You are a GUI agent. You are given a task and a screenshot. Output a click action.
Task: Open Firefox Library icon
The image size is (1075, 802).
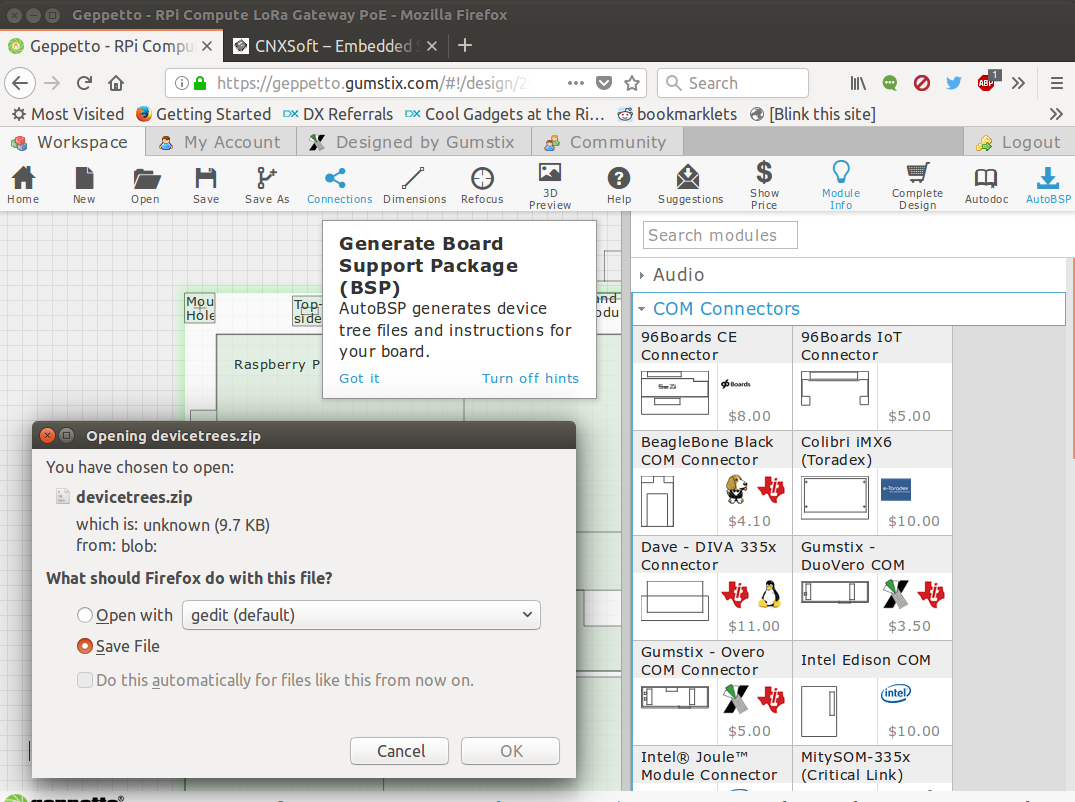pyautogui.click(x=858, y=83)
